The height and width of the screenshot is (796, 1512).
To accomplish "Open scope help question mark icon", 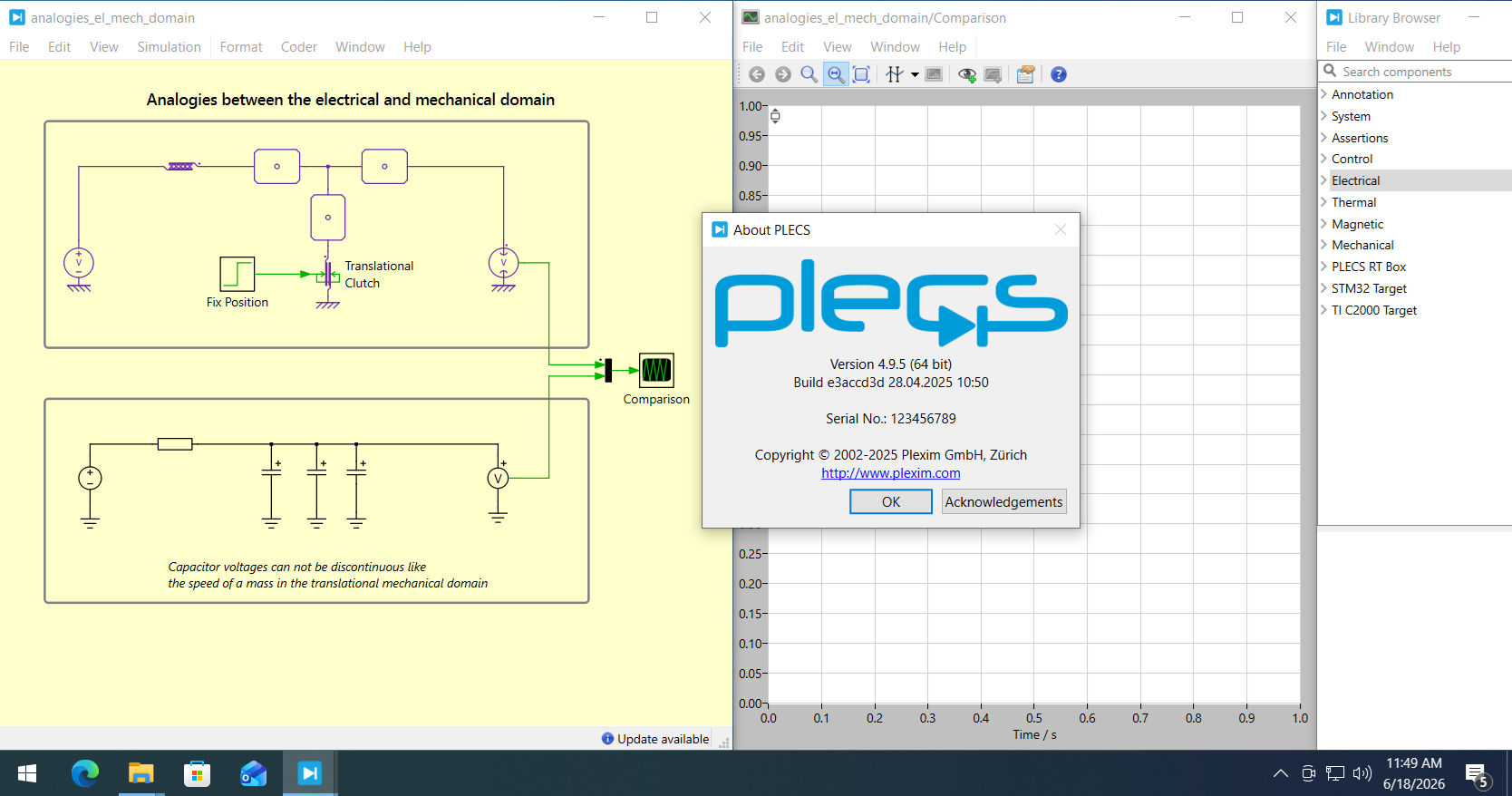I will (x=1059, y=74).
